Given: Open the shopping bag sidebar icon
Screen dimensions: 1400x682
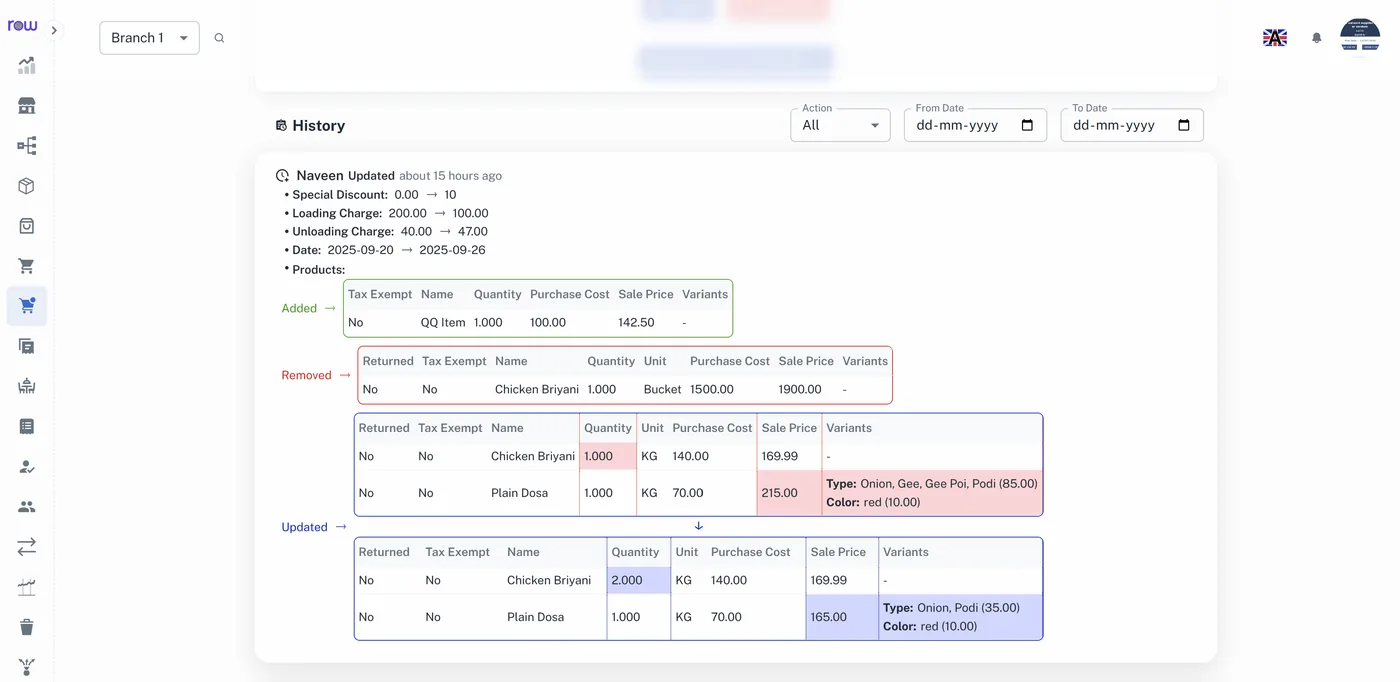Looking at the screenshot, I should coord(27,226).
